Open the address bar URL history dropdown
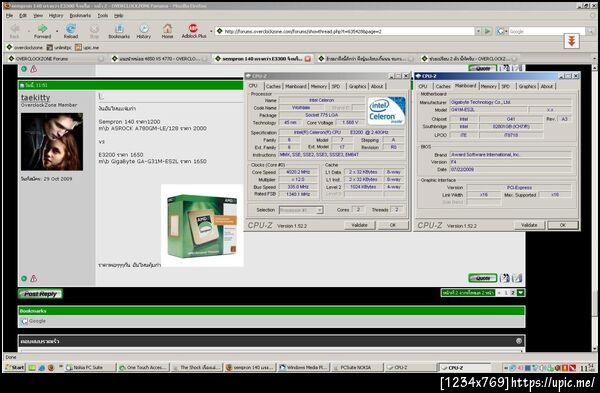The image size is (600, 393). 478,31
